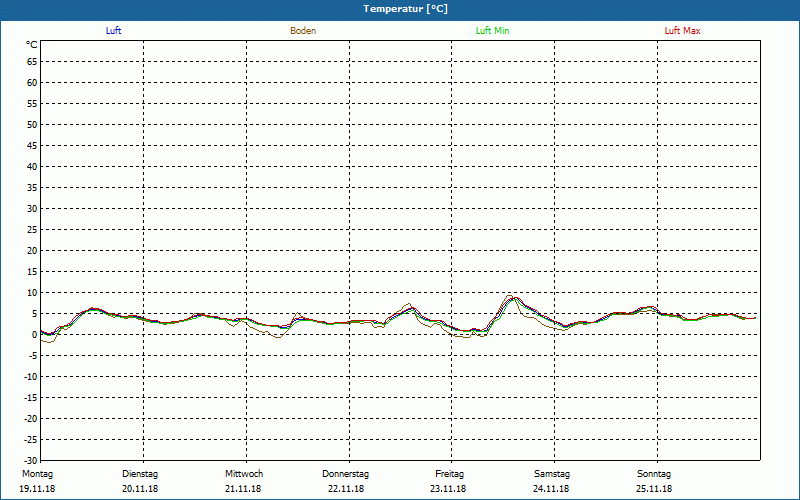The width and height of the screenshot is (800, 500).
Task: Click the Luft legend label
Action: click(x=113, y=31)
